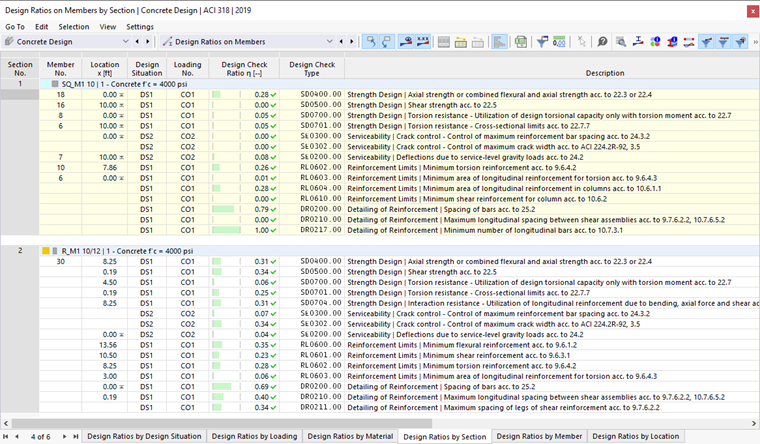This screenshot has height=444, width=760.
Task: Go to next table beside Design Ratios dropdown
Action: (352, 42)
